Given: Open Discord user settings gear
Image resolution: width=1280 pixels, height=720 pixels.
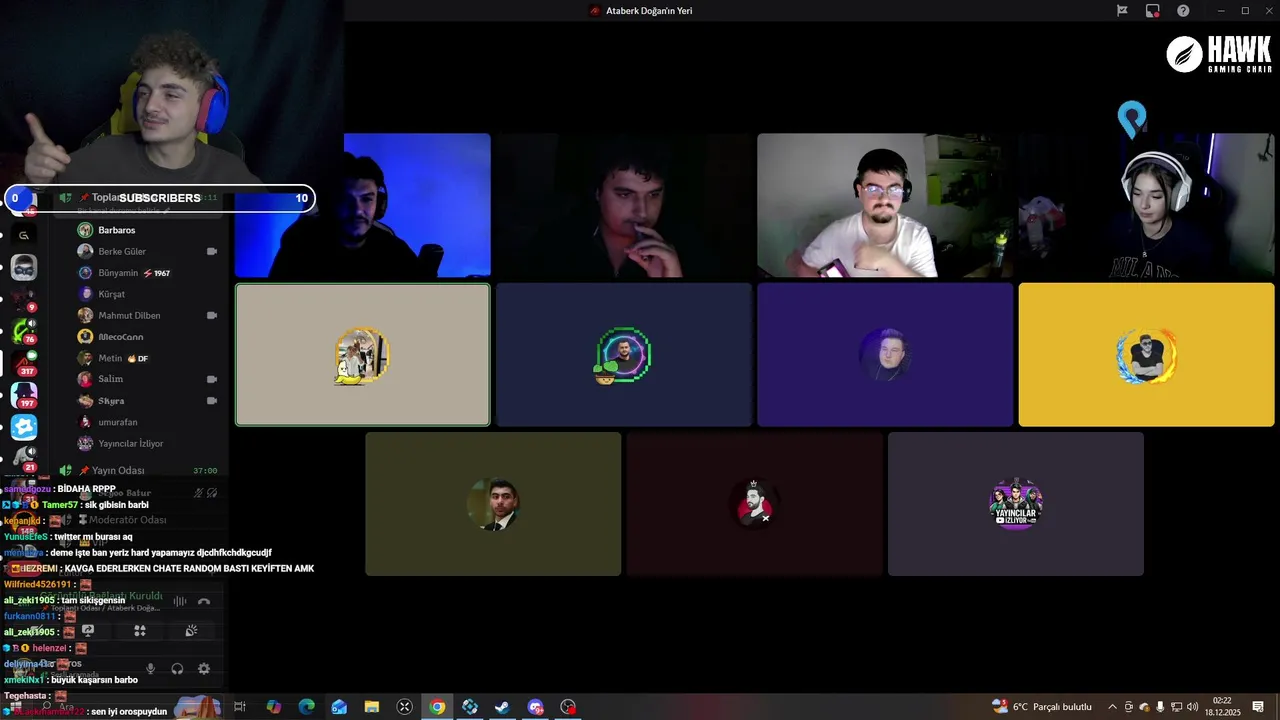Looking at the screenshot, I should (x=204, y=669).
